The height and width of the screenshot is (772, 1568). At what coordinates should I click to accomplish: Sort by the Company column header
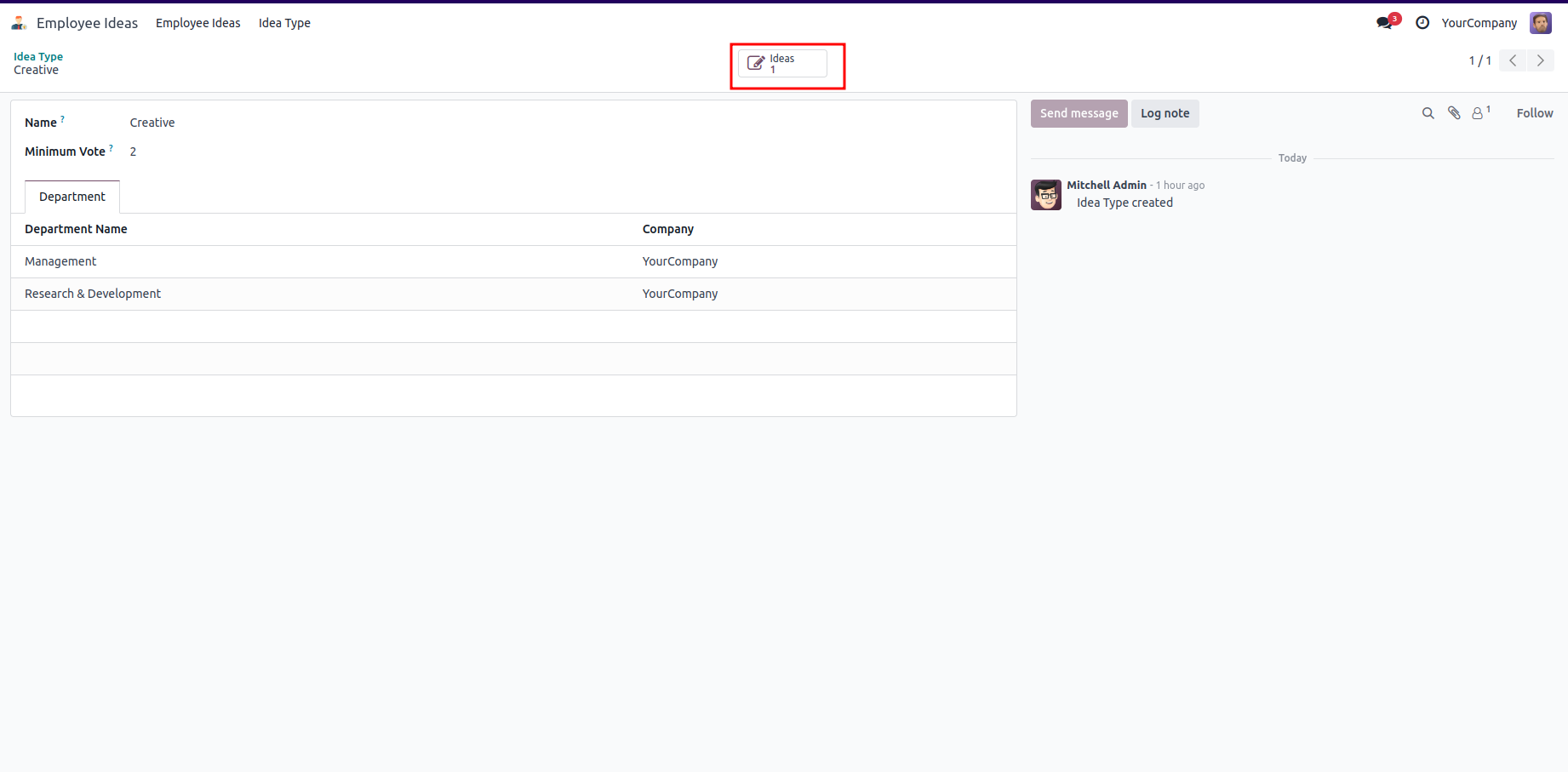point(668,229)
